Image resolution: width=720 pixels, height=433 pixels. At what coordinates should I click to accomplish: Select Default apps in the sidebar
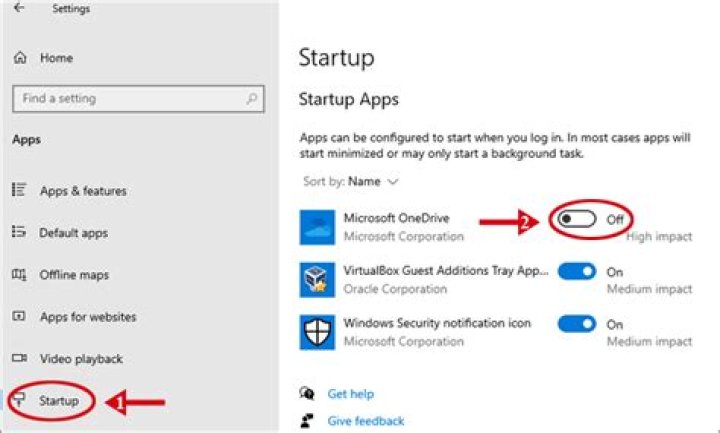pos(73,233)
